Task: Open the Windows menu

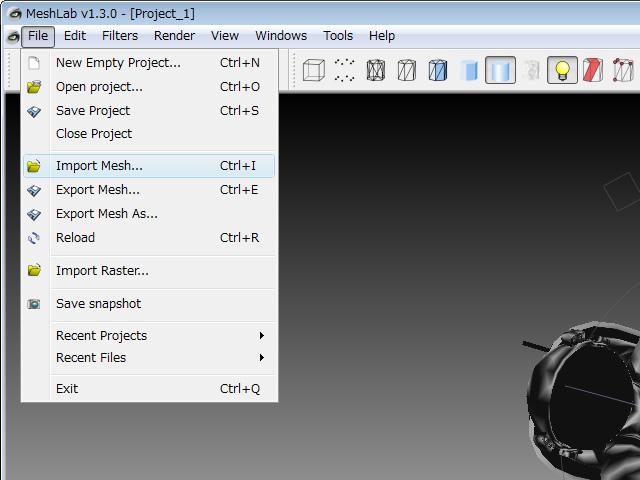Action: (x=281, y=36)
